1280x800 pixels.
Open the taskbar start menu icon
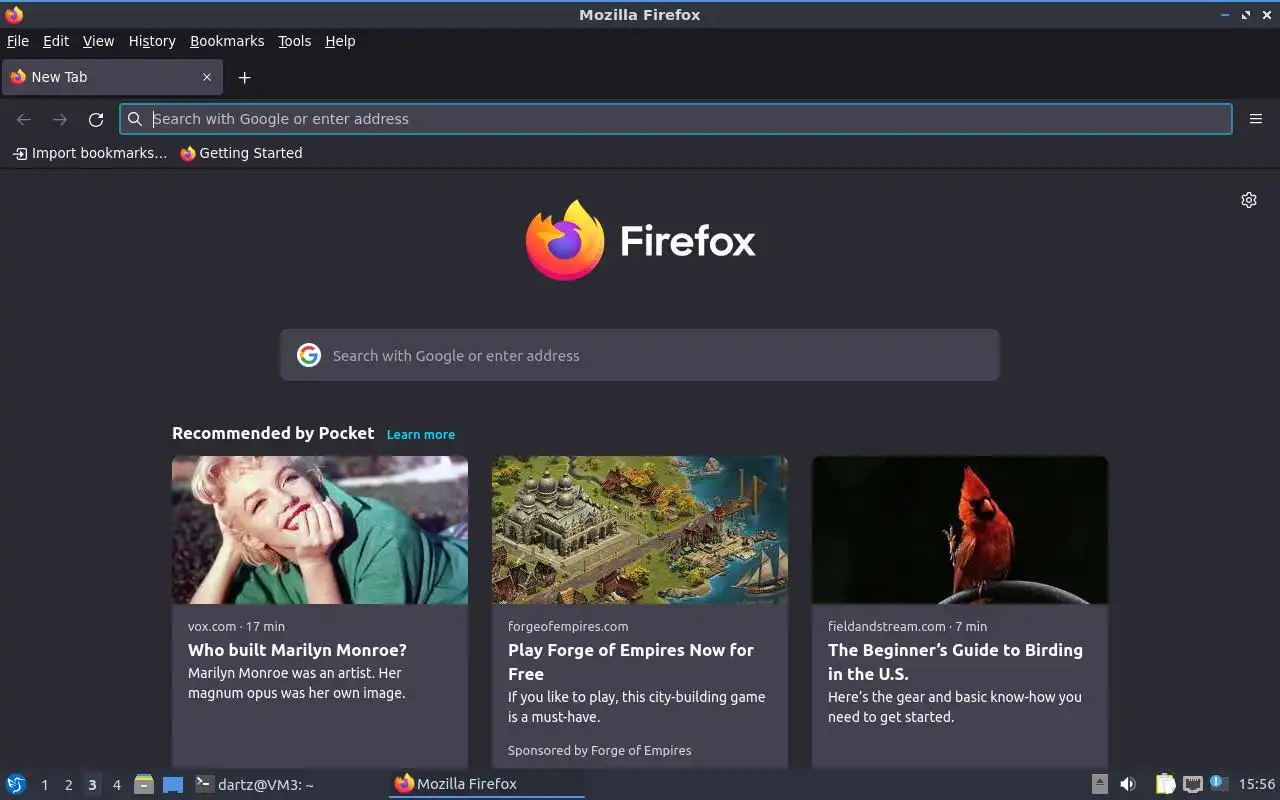click(x=16, y=784)
